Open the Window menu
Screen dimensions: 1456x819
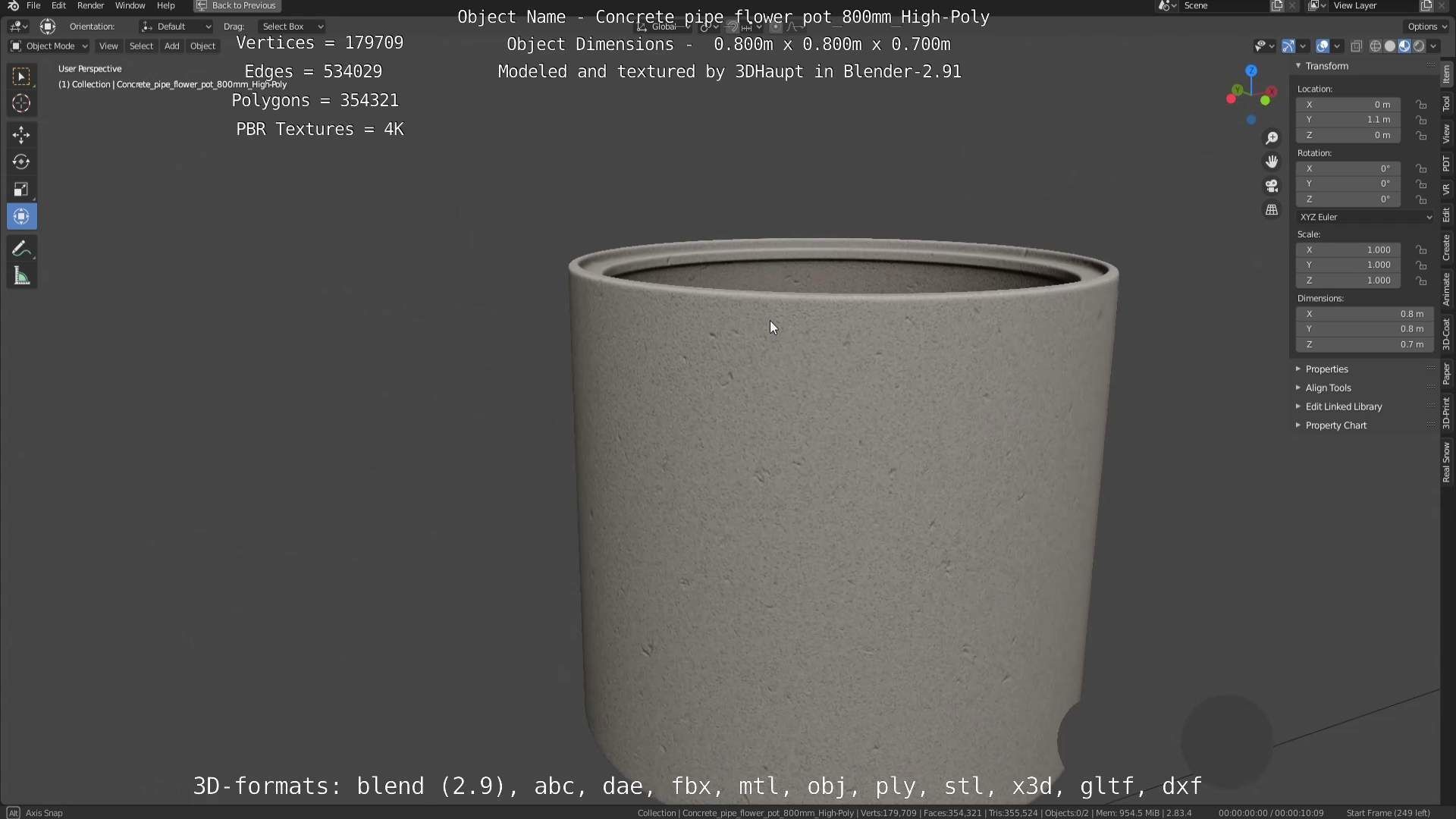click(130, 5)
